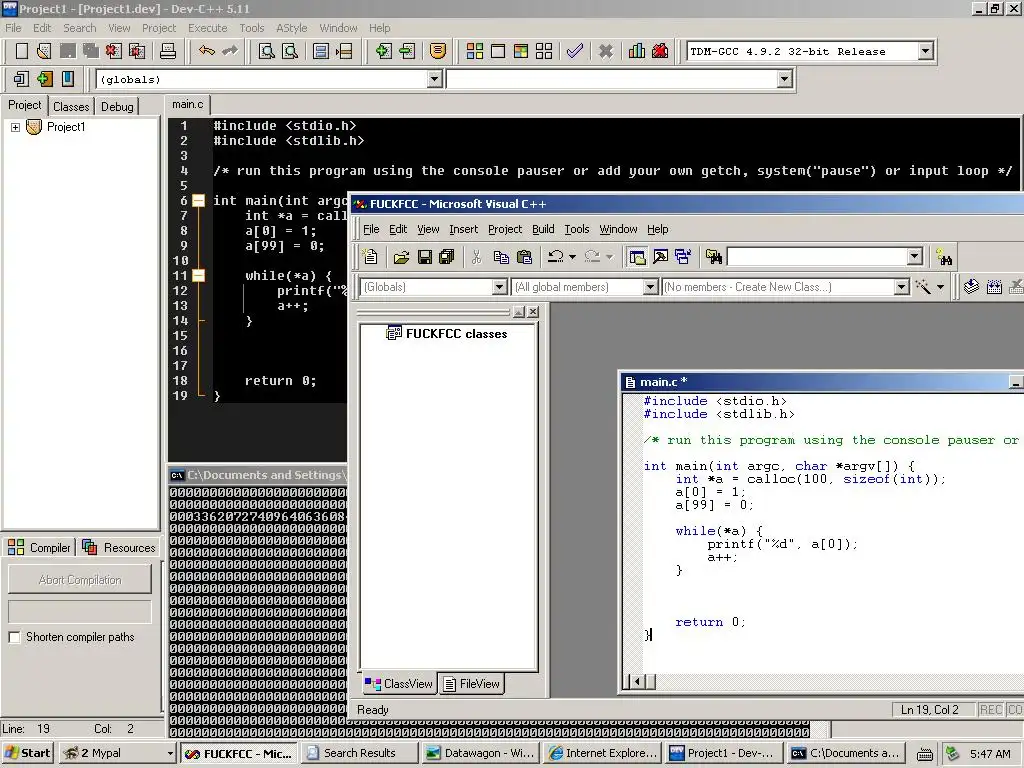The image size is (1024, 768).
Task: Collapse the while-loop fold at line 11
Action: click(x=199, y=276)
